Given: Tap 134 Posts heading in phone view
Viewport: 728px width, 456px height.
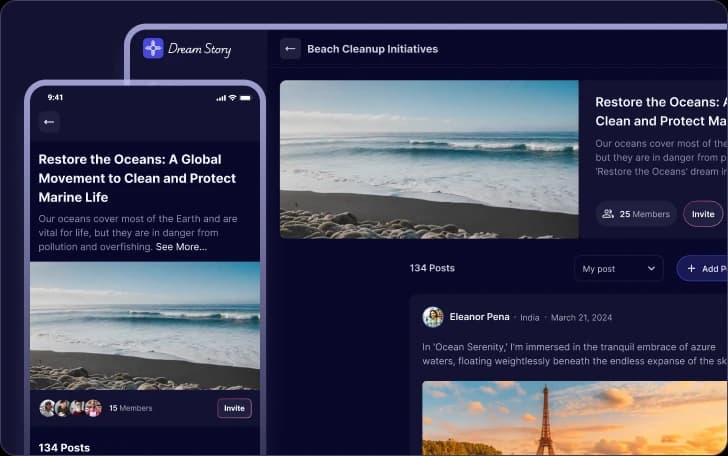Looking at the screenshot, I should 64,448.
